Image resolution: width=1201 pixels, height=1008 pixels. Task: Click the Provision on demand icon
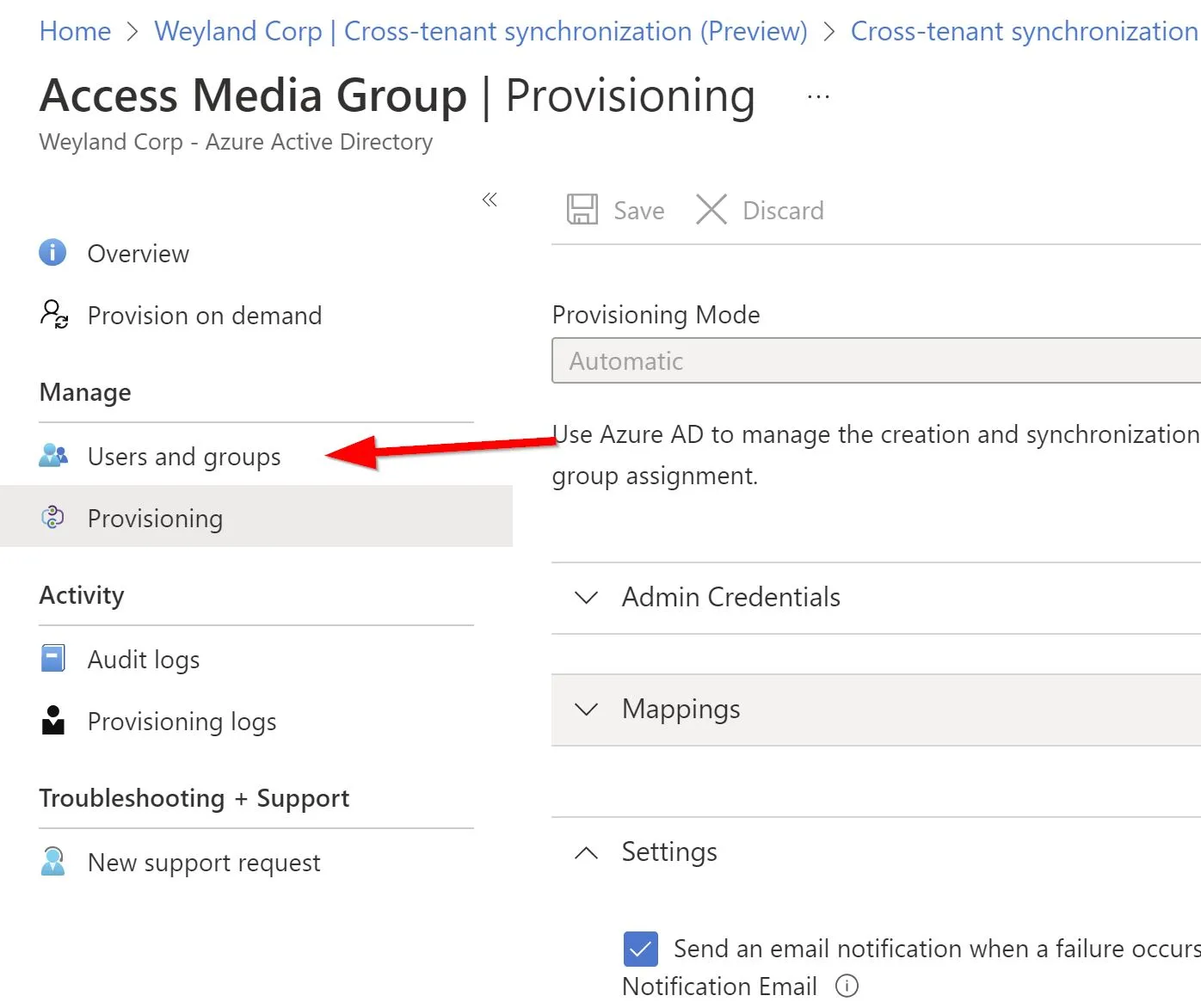click(x=54, y=315)
